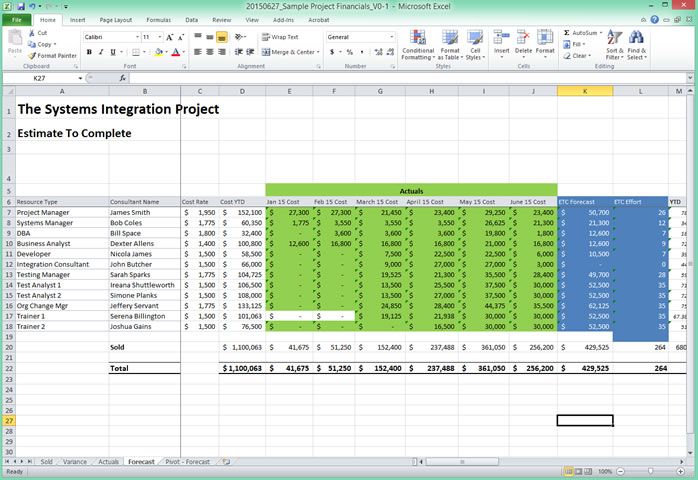
Task: Open the Font Color dropdown arrow
Action: click(x=183, y=52)
